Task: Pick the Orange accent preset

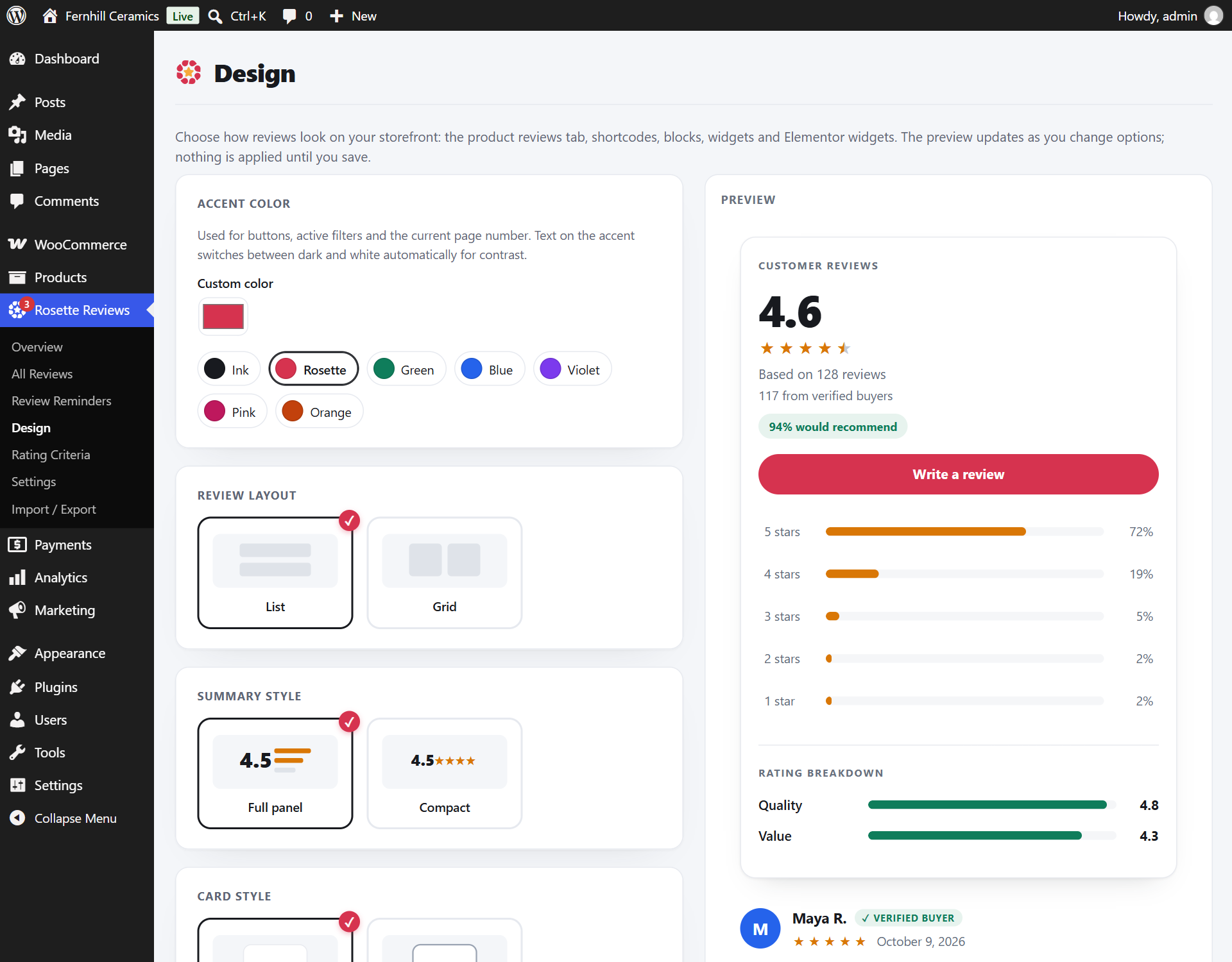Action: (x=320, y=411)
